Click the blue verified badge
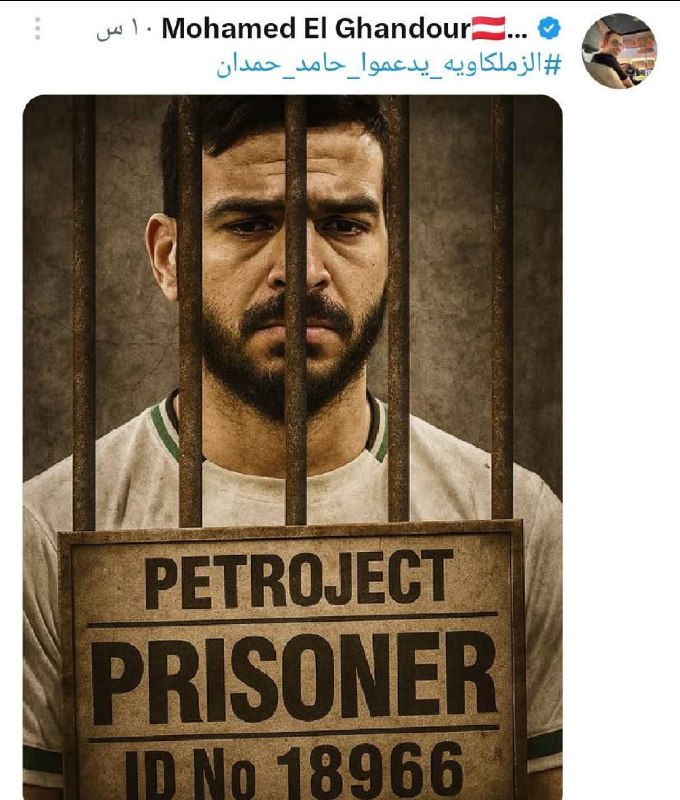This screenshot has width=680, height=800. click(549, 29)
